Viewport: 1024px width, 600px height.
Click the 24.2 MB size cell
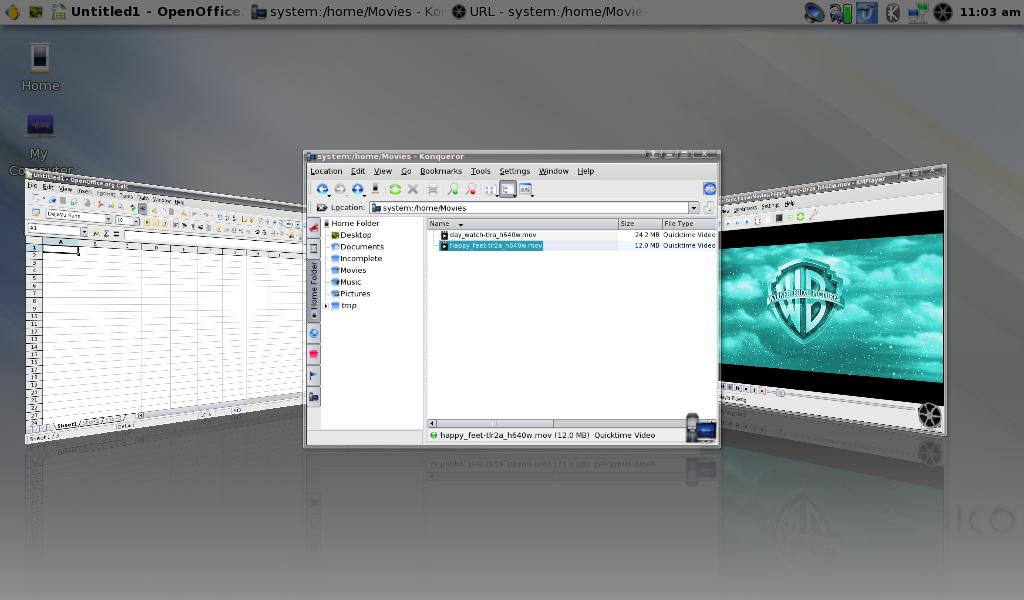click(x=647, y=235)
